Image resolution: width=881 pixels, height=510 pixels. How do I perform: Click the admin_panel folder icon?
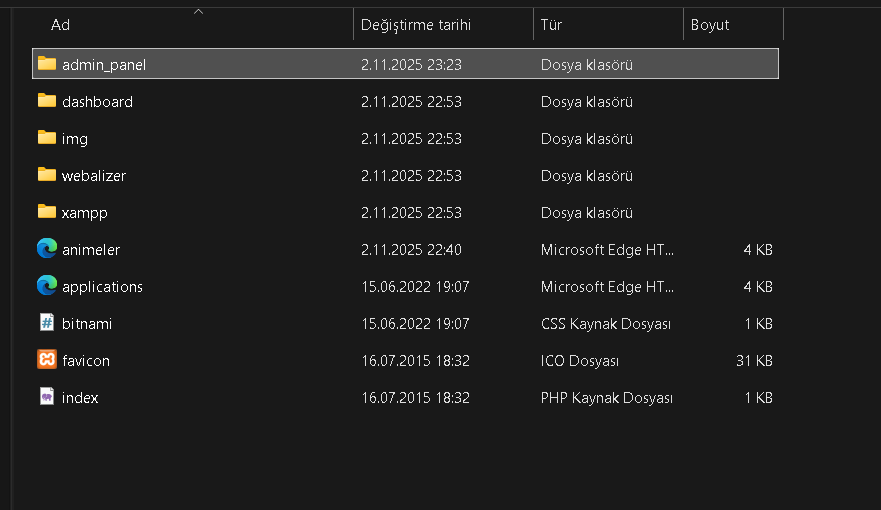tap(47, 64)
